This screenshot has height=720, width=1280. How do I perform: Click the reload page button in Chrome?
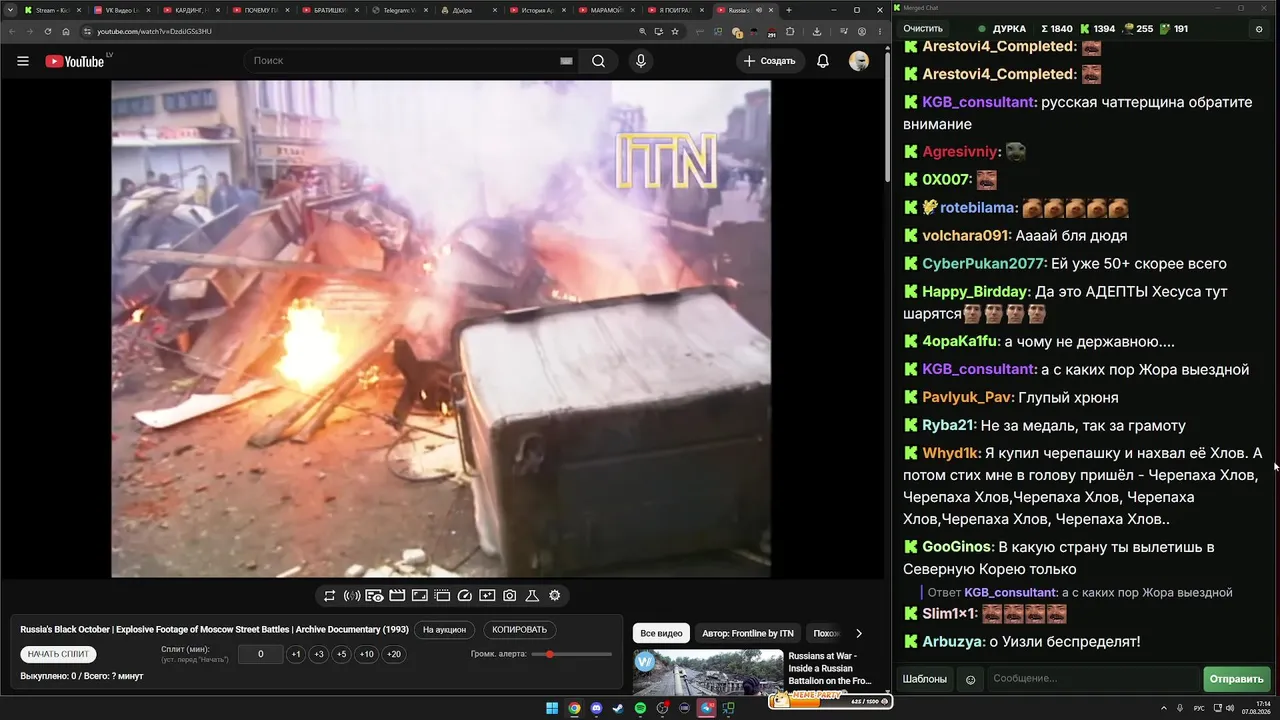pyautogui.click(x=47, y=31)
